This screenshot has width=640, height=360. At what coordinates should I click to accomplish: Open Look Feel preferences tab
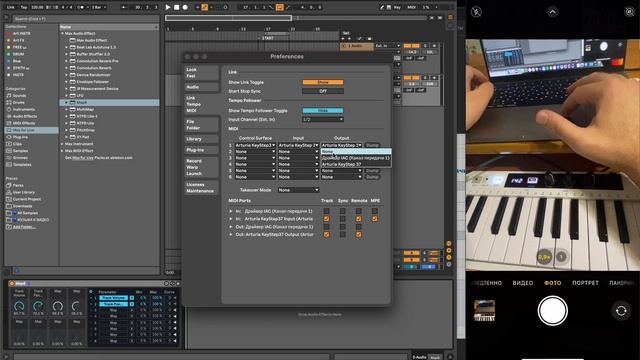click(202, 73)
